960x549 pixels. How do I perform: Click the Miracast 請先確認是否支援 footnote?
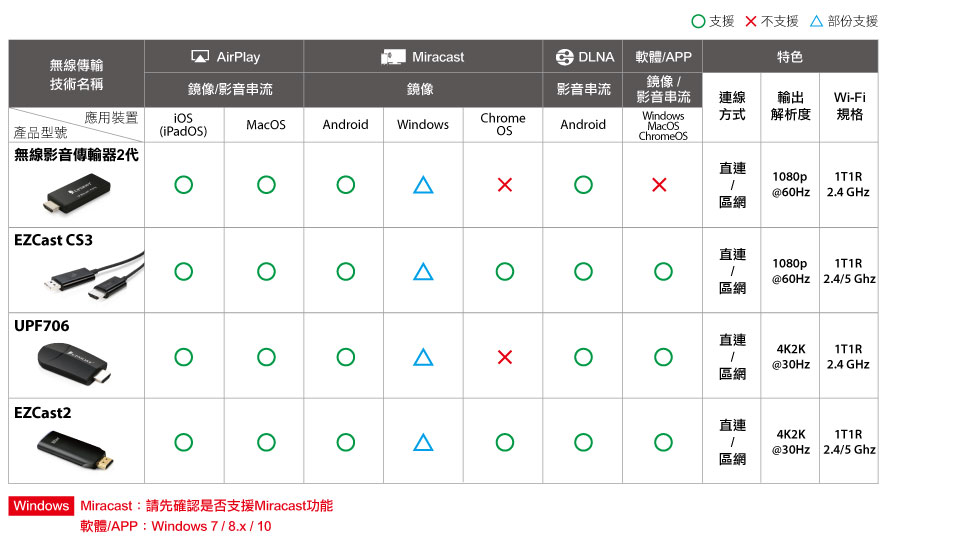[206, 506]
